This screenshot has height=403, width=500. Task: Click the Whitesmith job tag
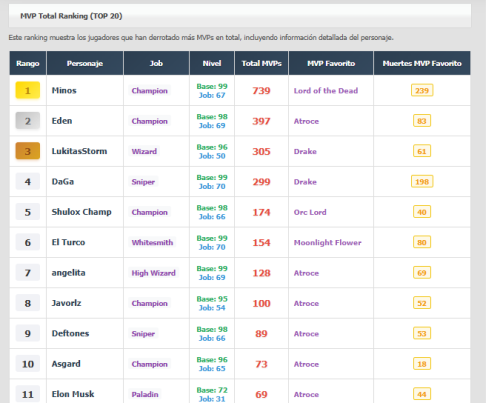152,242
